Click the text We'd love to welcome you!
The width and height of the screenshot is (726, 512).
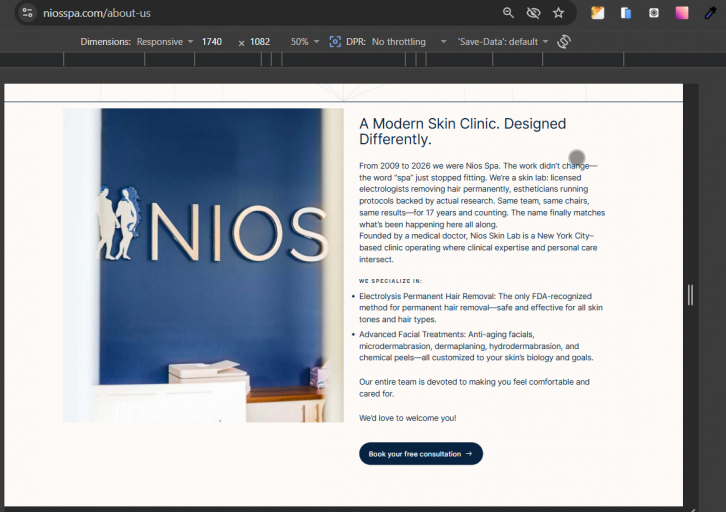coord(407,418)
